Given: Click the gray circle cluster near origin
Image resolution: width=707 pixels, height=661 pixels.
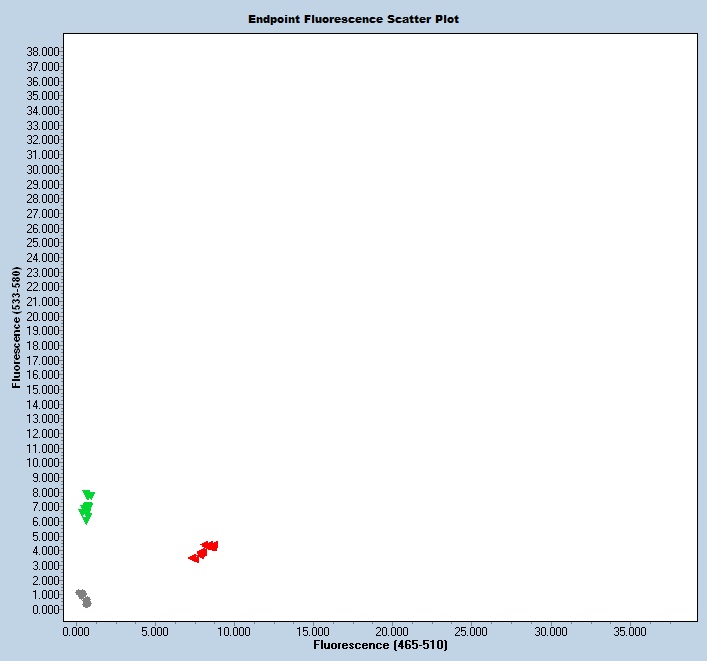Looking at the screenshot, I should [84, 598].
